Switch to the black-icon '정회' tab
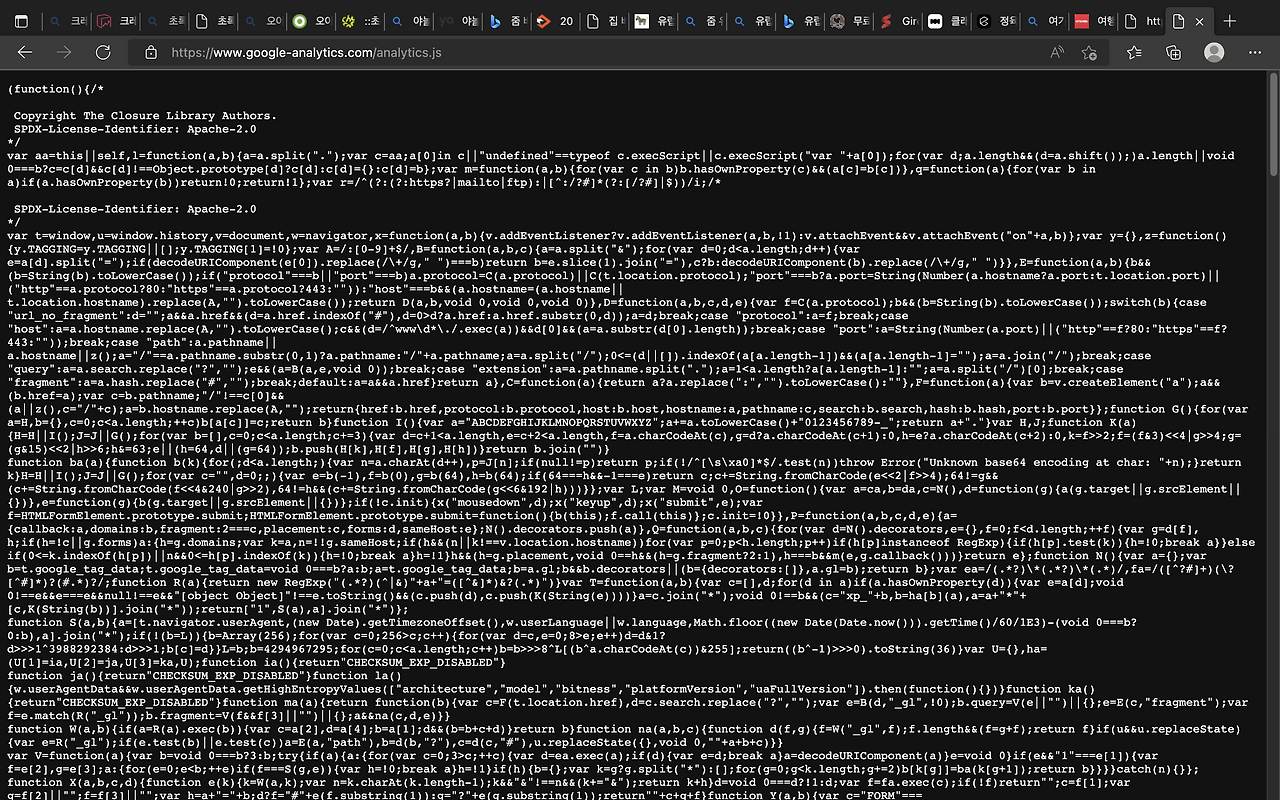Image resolution: width=1280 pixels, height=800 pixels. pyautogui.click(x=996, y=21)
